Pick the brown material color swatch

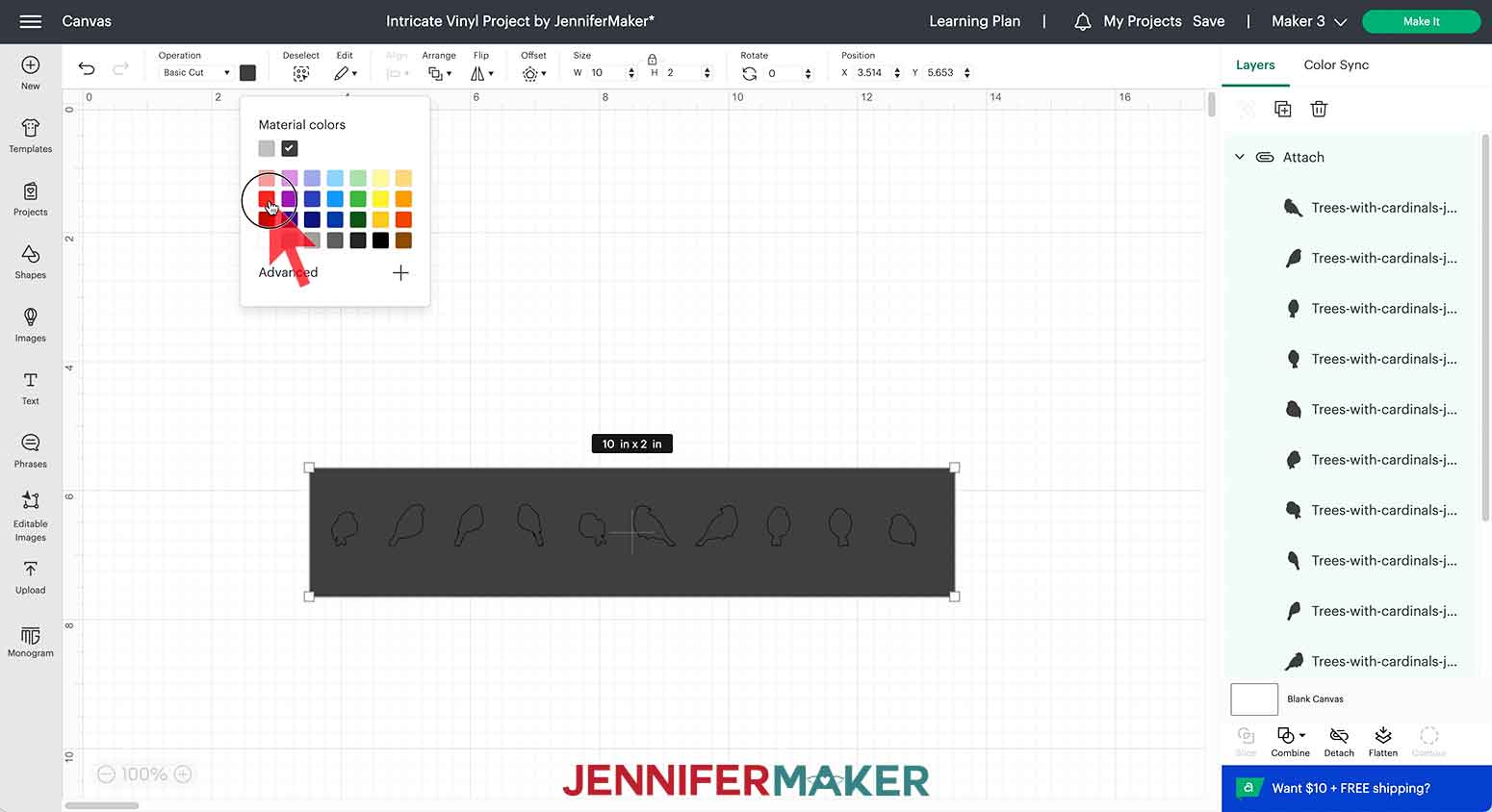(x=403, y=241)
